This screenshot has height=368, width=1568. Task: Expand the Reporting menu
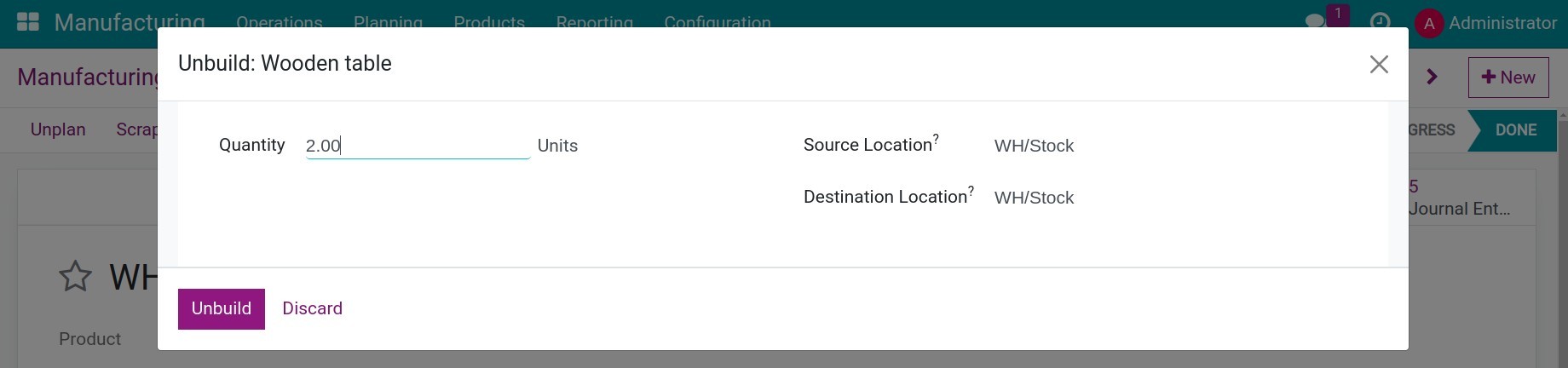point(594,22)
